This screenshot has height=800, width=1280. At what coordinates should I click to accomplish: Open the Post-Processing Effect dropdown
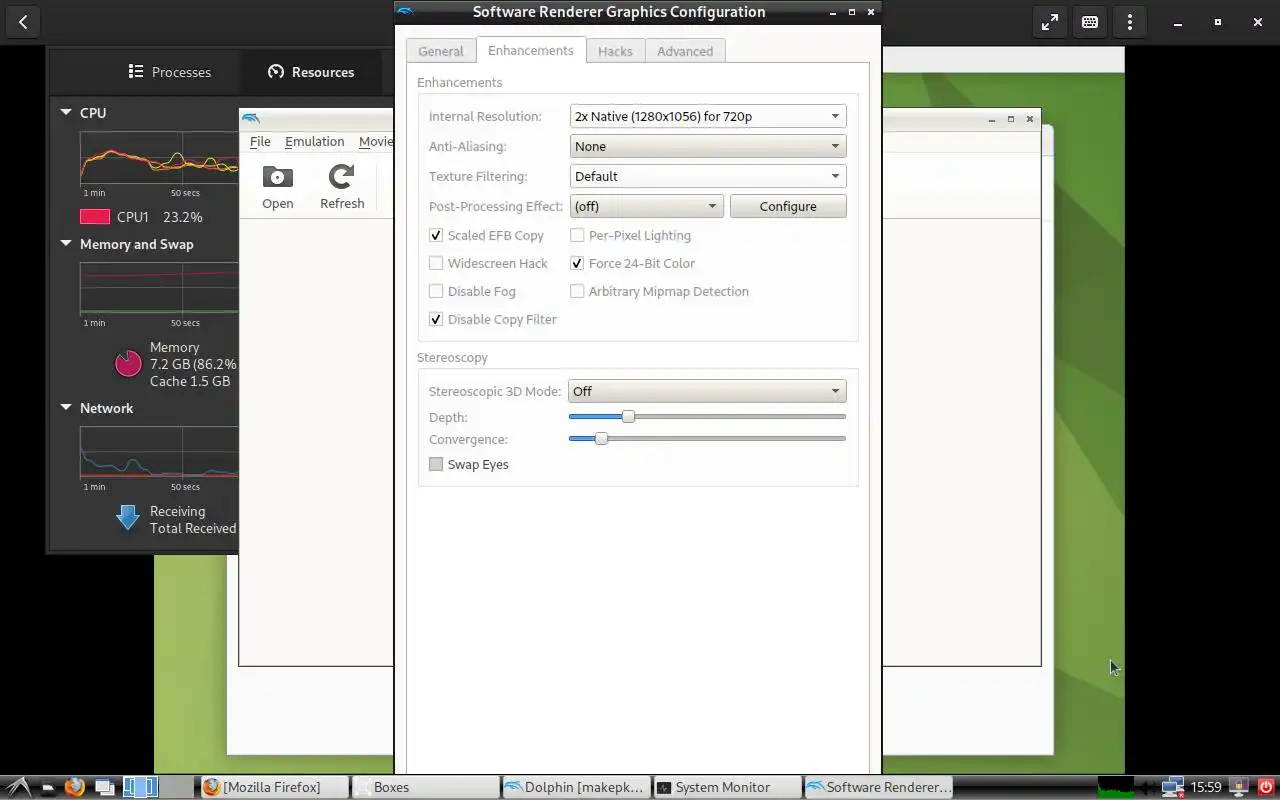(647, 206)
